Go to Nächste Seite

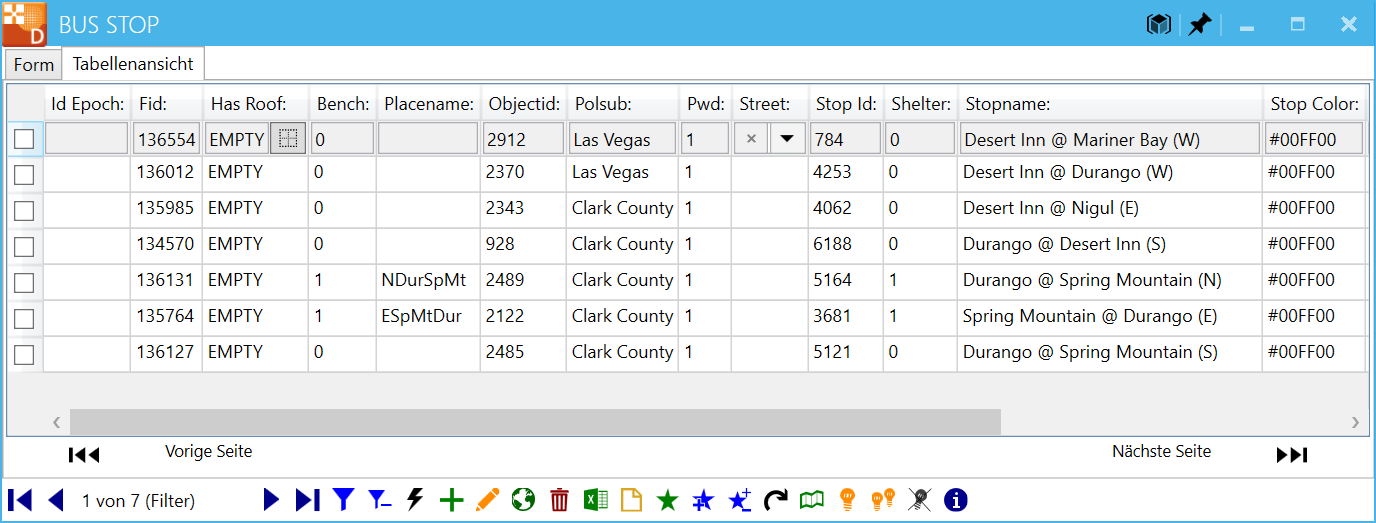1161,452
